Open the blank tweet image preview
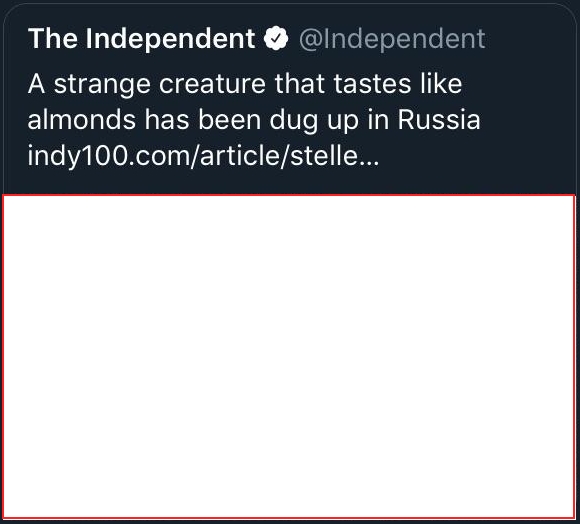 [289, 356]
